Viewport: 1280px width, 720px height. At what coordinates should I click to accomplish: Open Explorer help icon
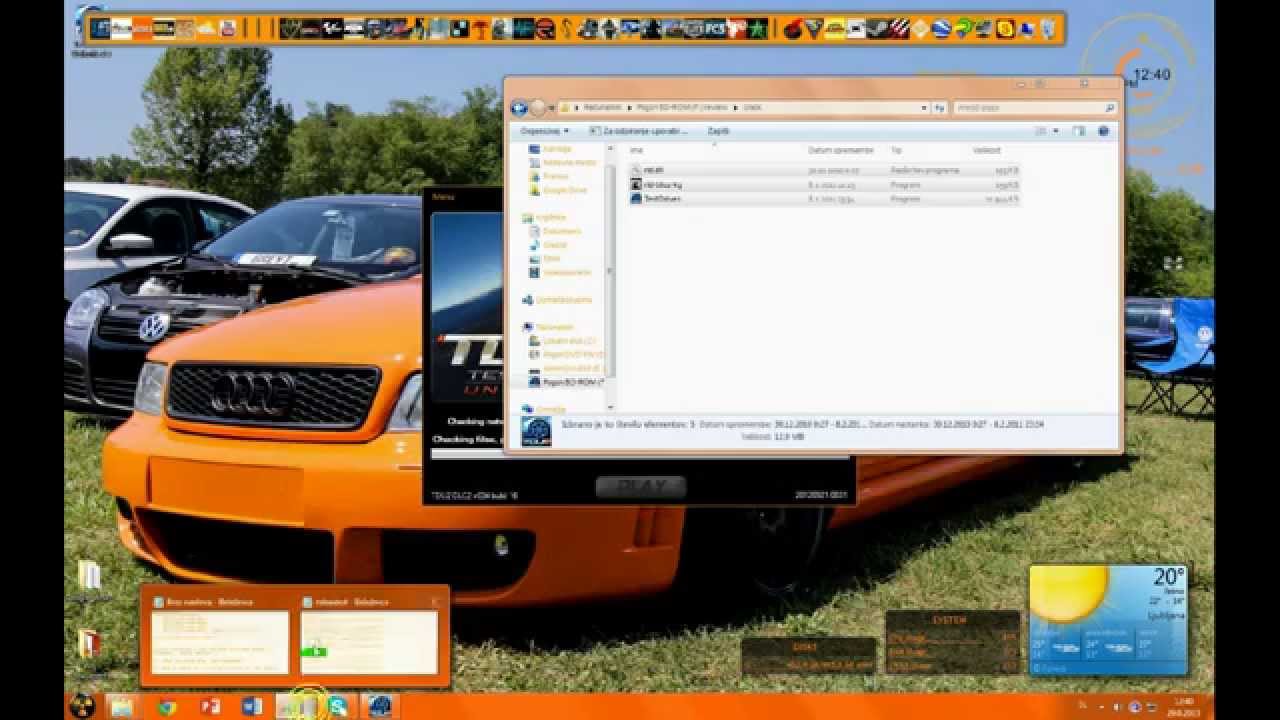[x=1104, y=131]
